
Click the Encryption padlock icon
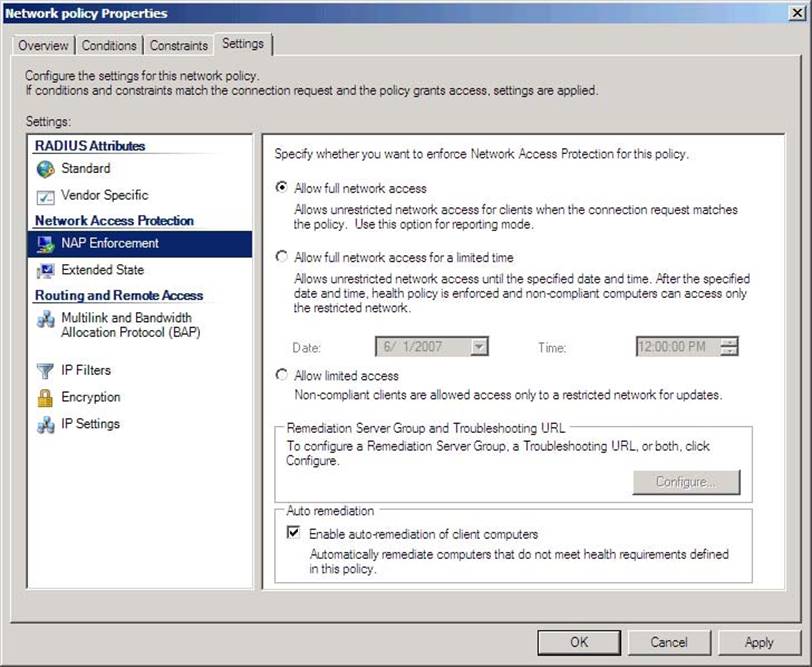45,398
